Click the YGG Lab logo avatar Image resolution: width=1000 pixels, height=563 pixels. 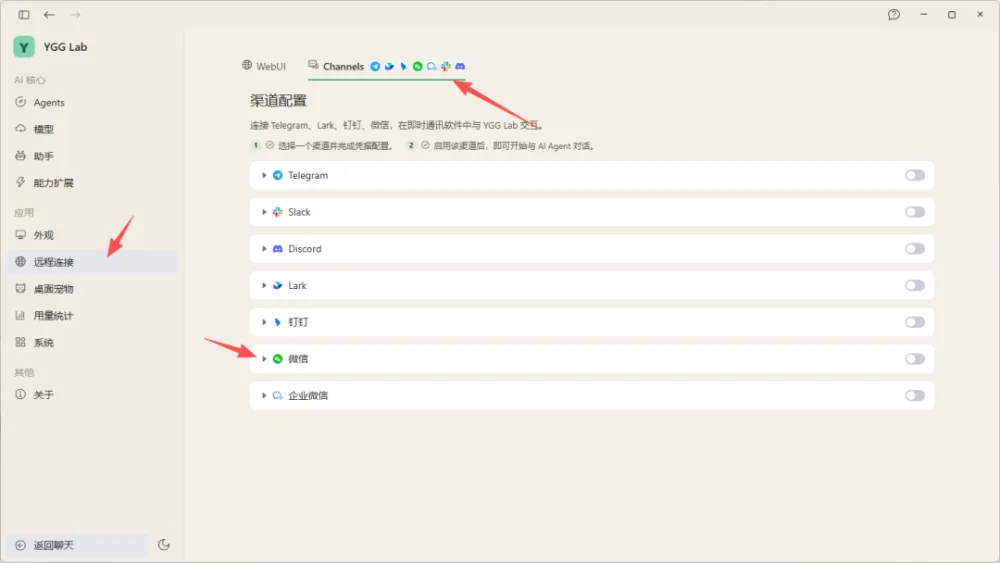click(24, 47)
